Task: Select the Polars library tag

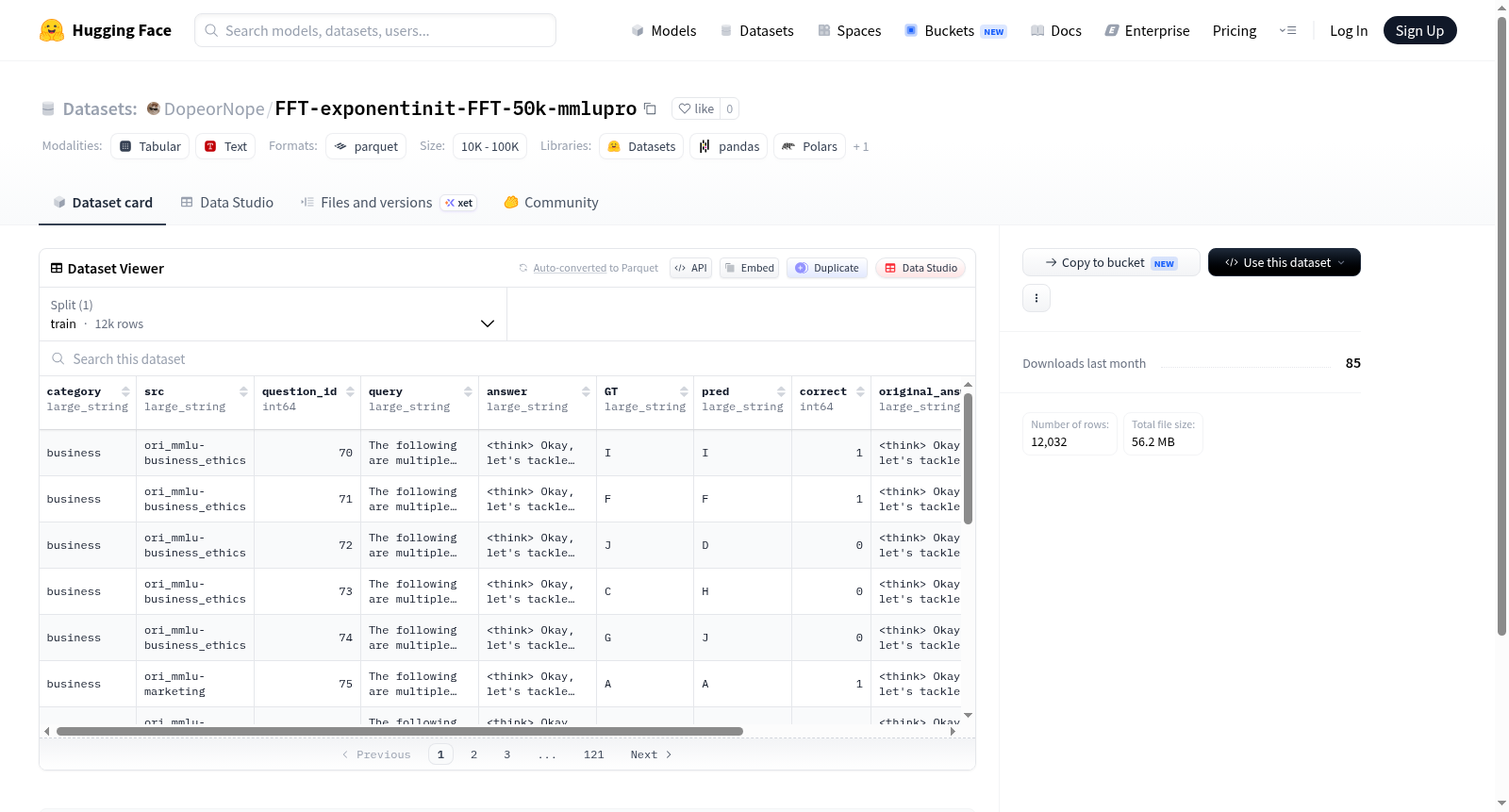Action: pos(810,146)
